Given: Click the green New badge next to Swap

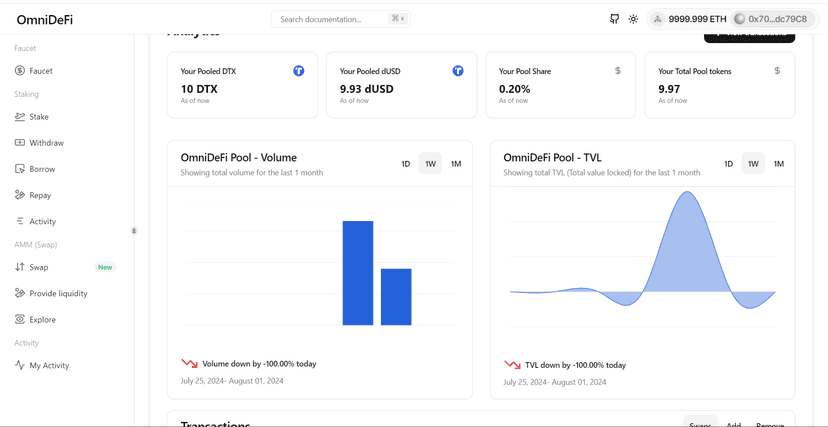Looking at the screenshot, I should (x=105, y=267).
